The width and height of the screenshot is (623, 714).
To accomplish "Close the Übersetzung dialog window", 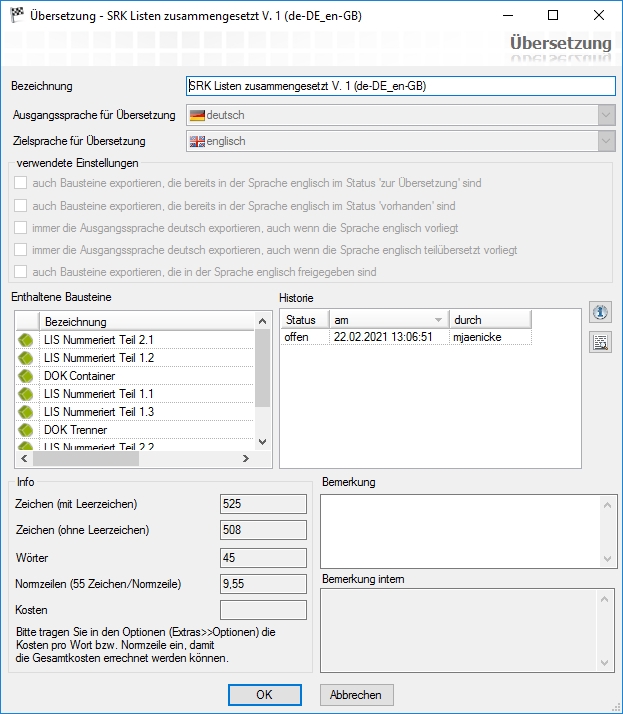I will (x=599, y=15).
